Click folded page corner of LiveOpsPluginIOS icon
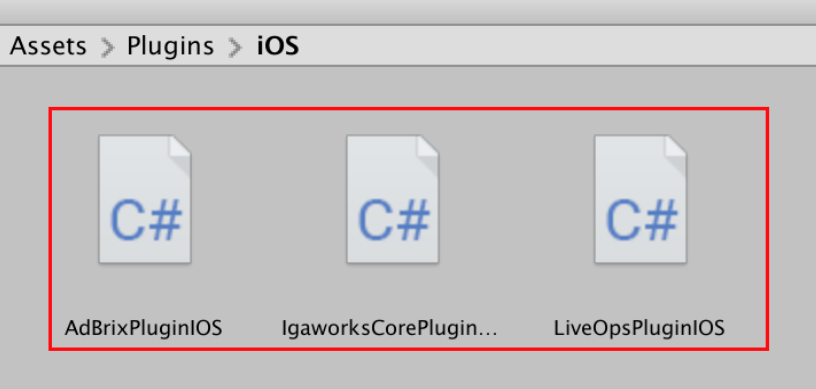816x389 pixels. (676, 147)
